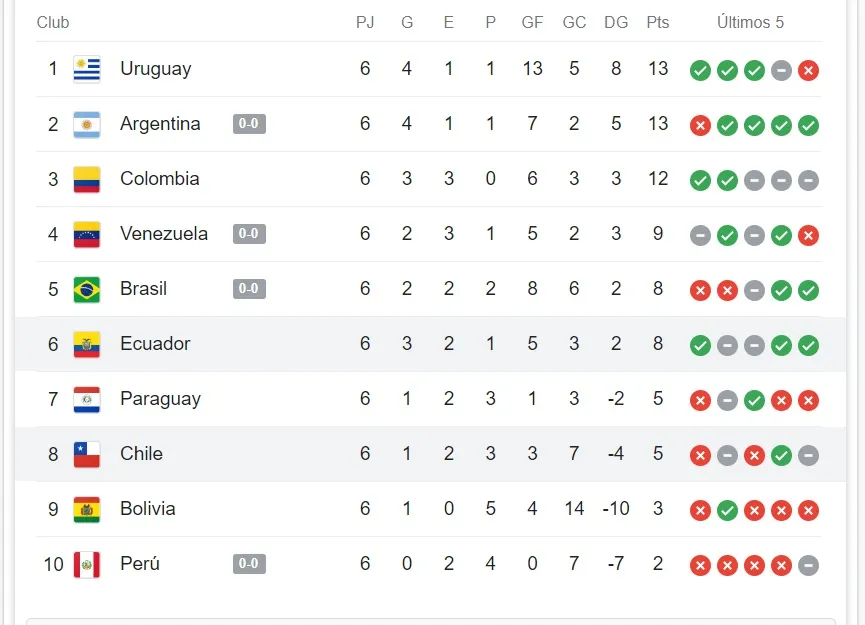Click the Argentina flag icon
This screenshot has width=865, height=625.
pyautogui.click(x=90, y=124)
